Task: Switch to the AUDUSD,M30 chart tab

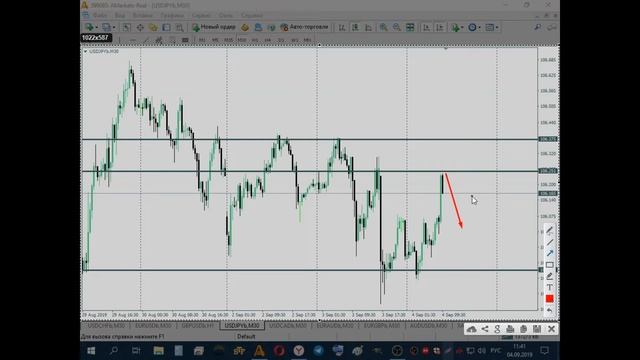Action: click(429, 326)
